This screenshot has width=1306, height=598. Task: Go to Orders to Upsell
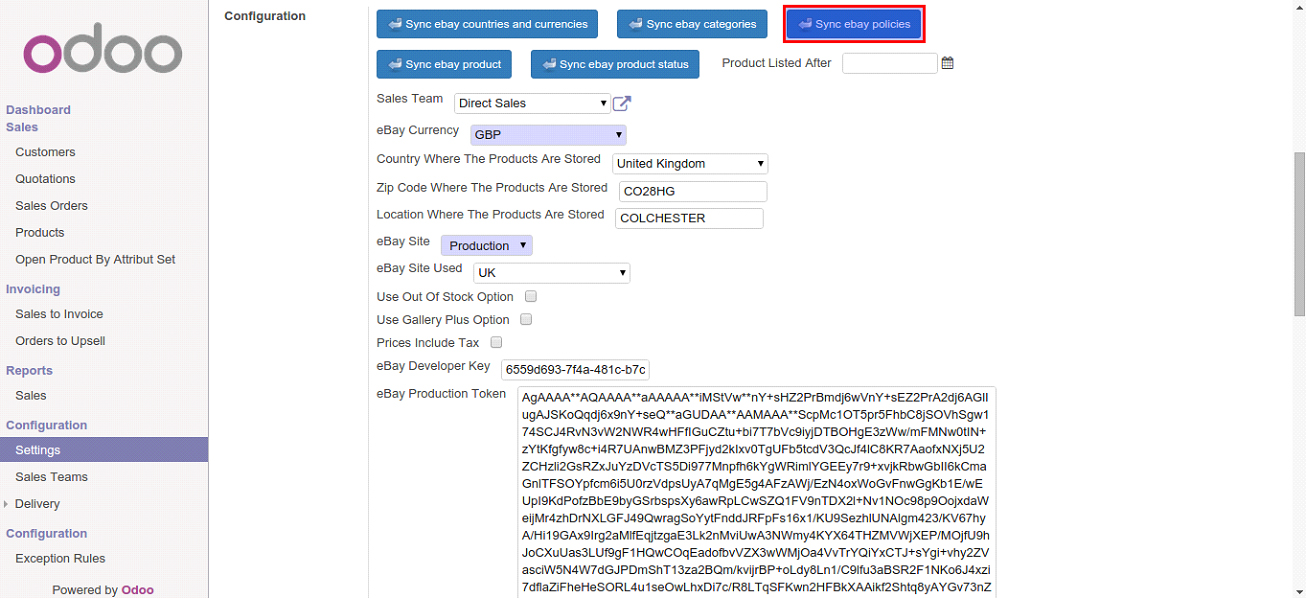[x=60, y=341]
